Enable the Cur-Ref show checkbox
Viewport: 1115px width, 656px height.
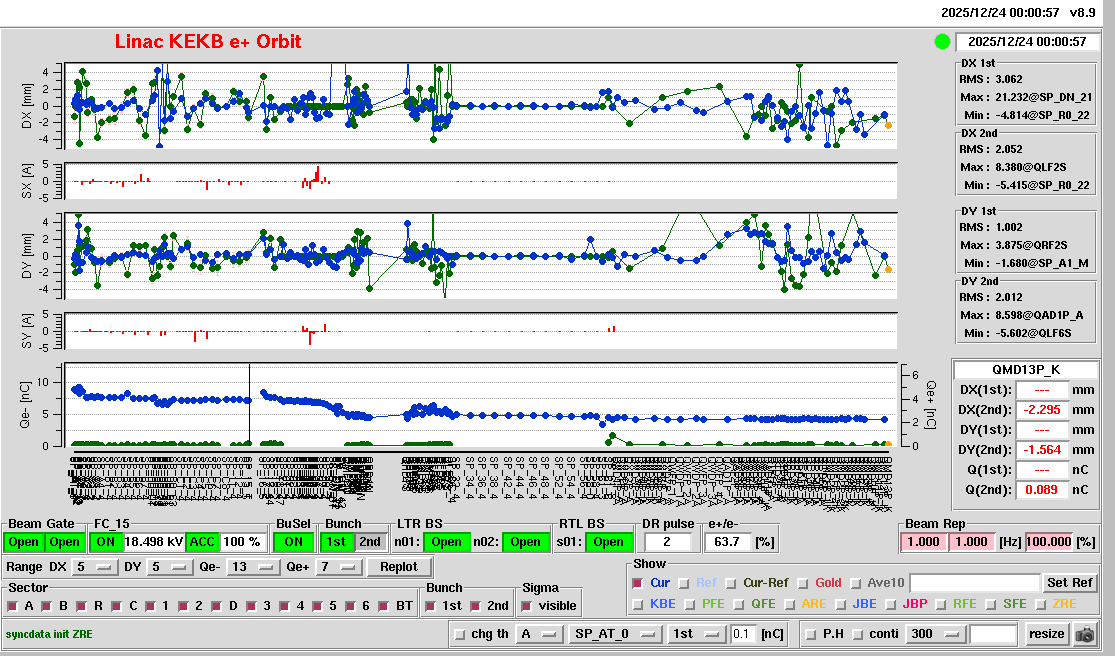[731, 583]
